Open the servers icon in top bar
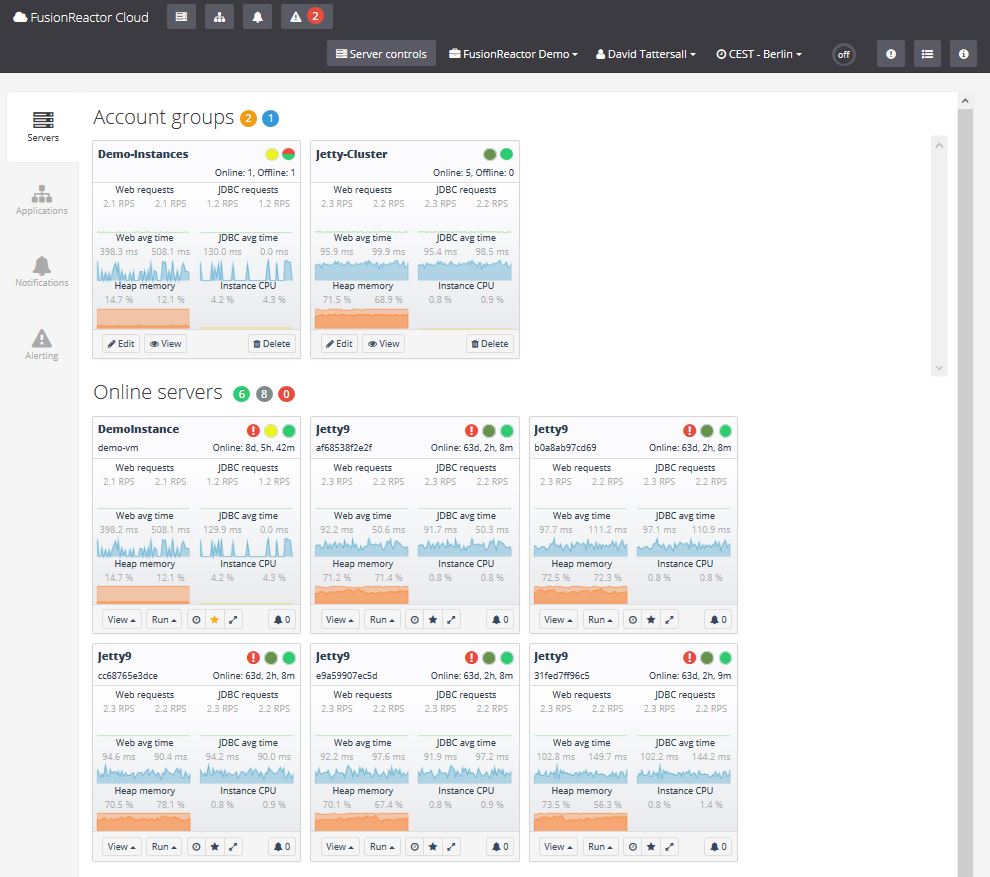The image size is (990, 877). tap(181, 17)
